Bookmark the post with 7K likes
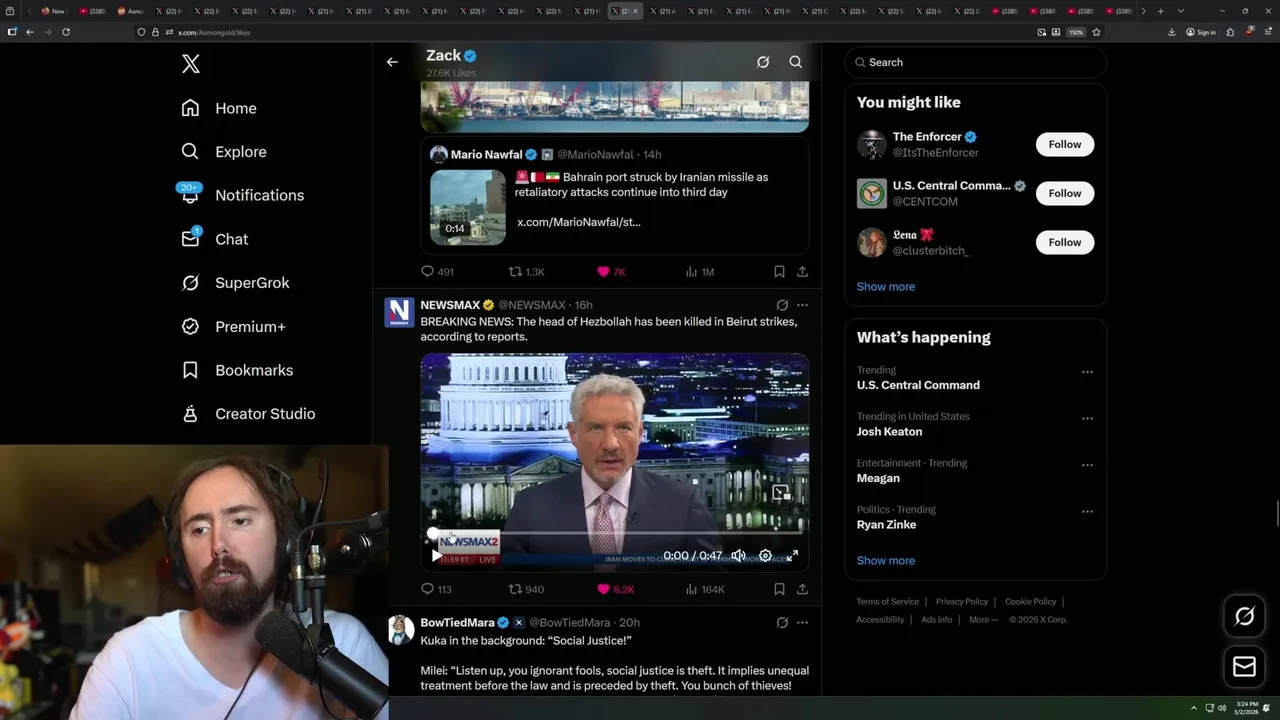The image size is (1280, 720). tap(779, 272)
